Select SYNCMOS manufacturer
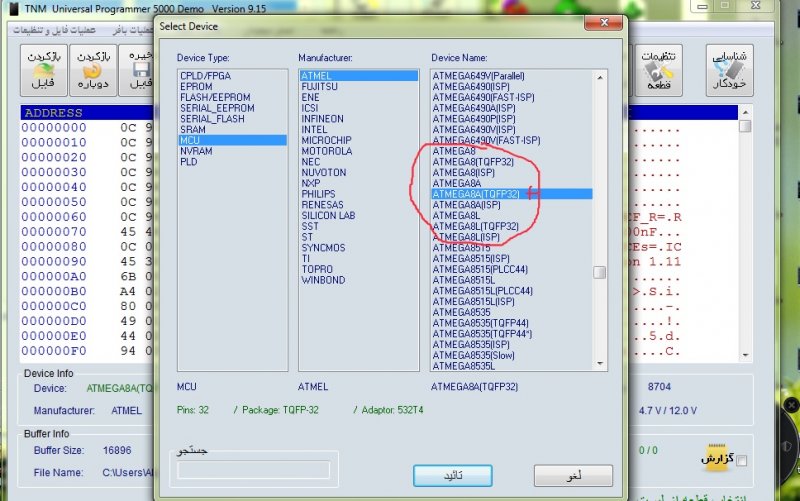800x501 pixels. pyautogui.click(x=323, y=247)
